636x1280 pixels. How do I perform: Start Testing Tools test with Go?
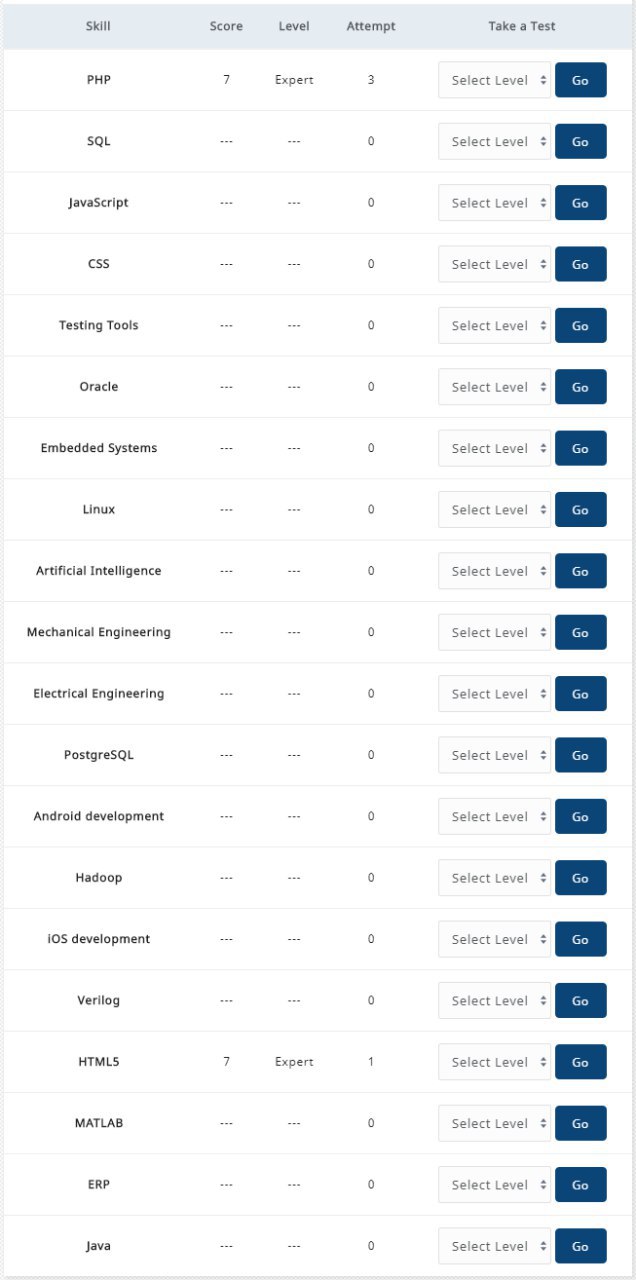(x=580, y=326)
